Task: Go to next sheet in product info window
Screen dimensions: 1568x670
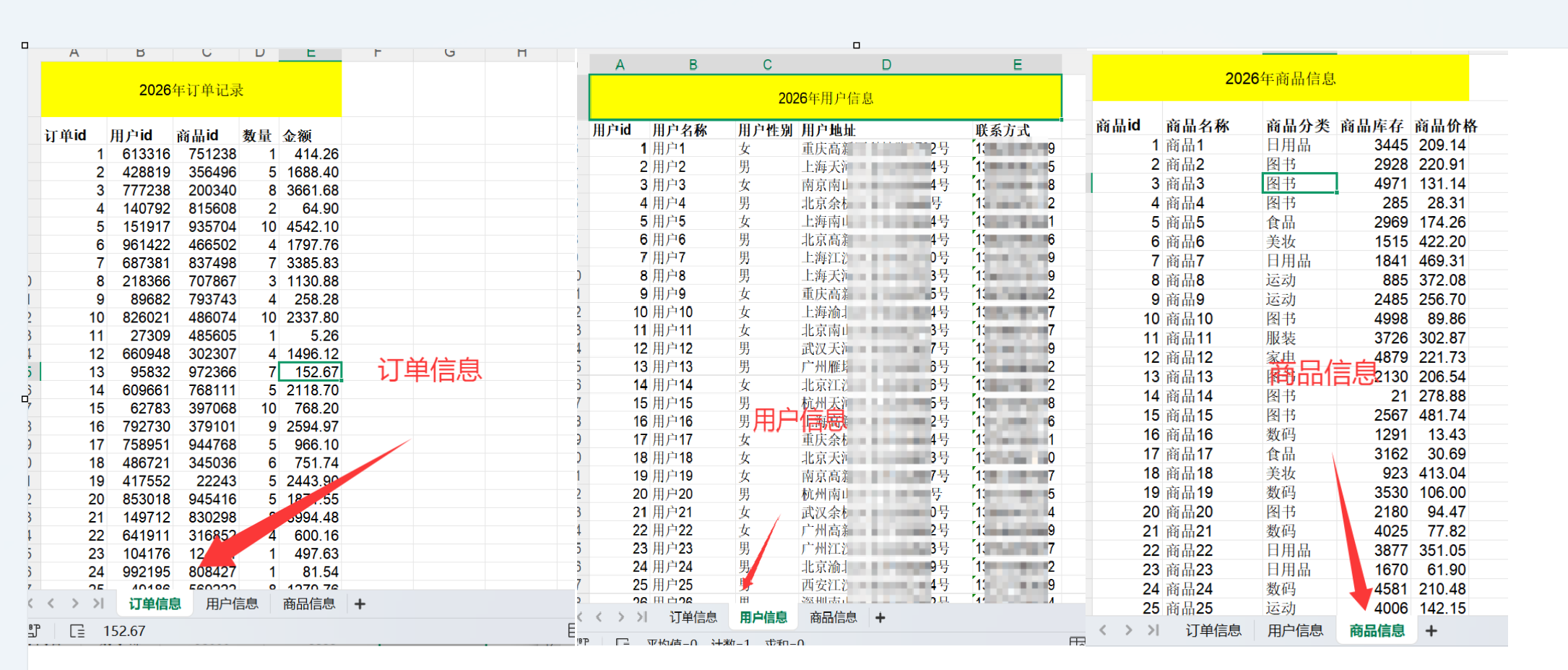Action: 1128,630
